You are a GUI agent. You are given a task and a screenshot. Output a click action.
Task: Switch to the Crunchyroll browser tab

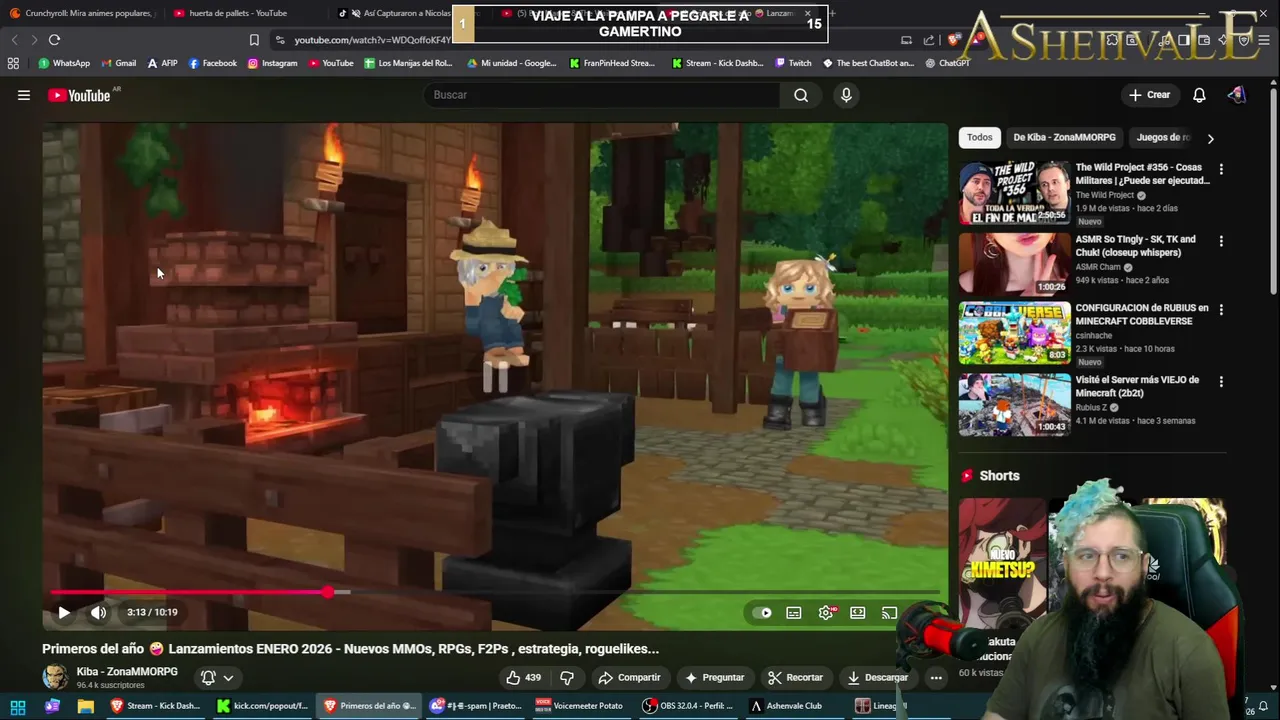click(82, 13)
